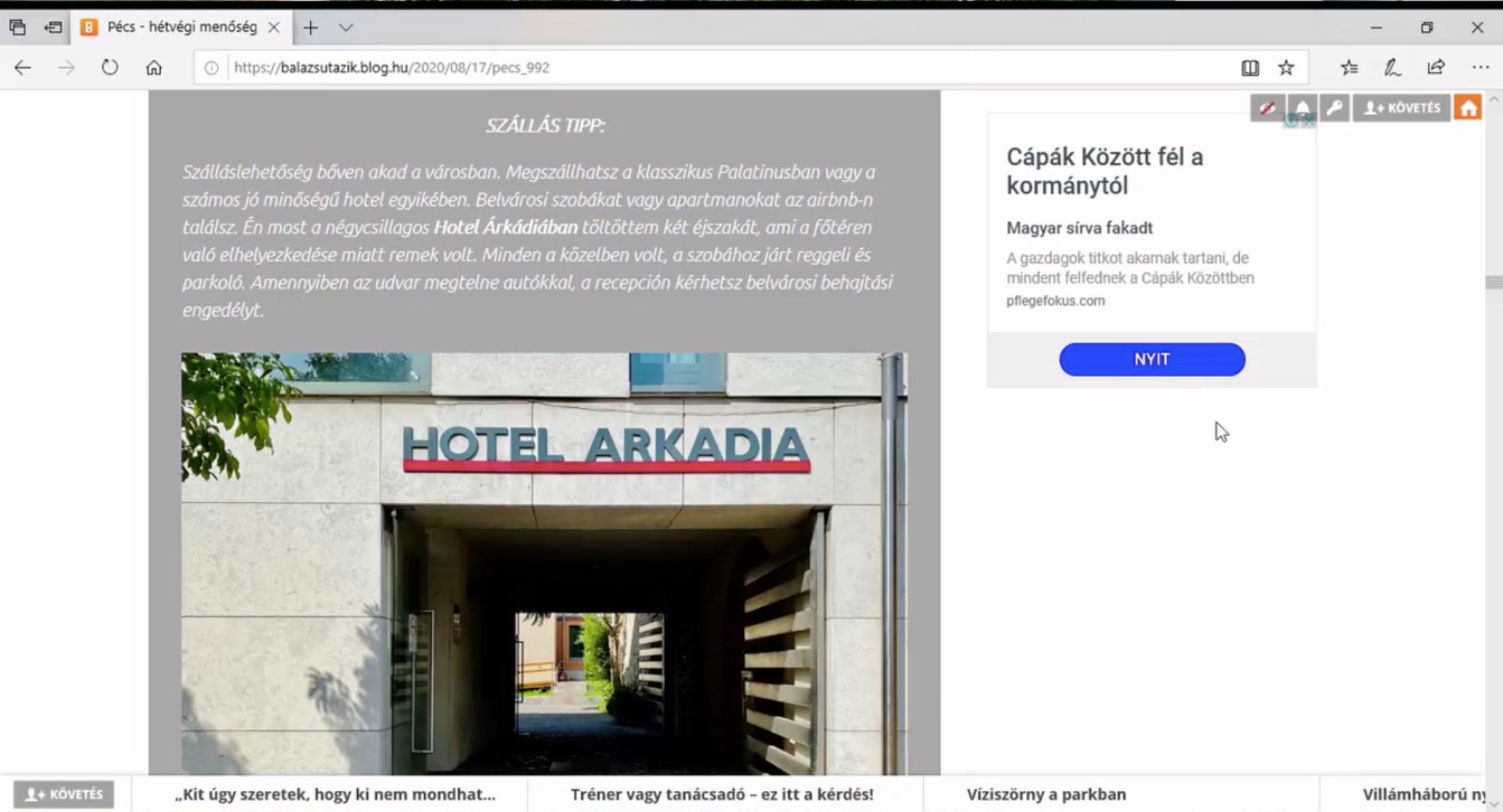Click the bold Hotel Árkádiában text

[x=506, y=227]
